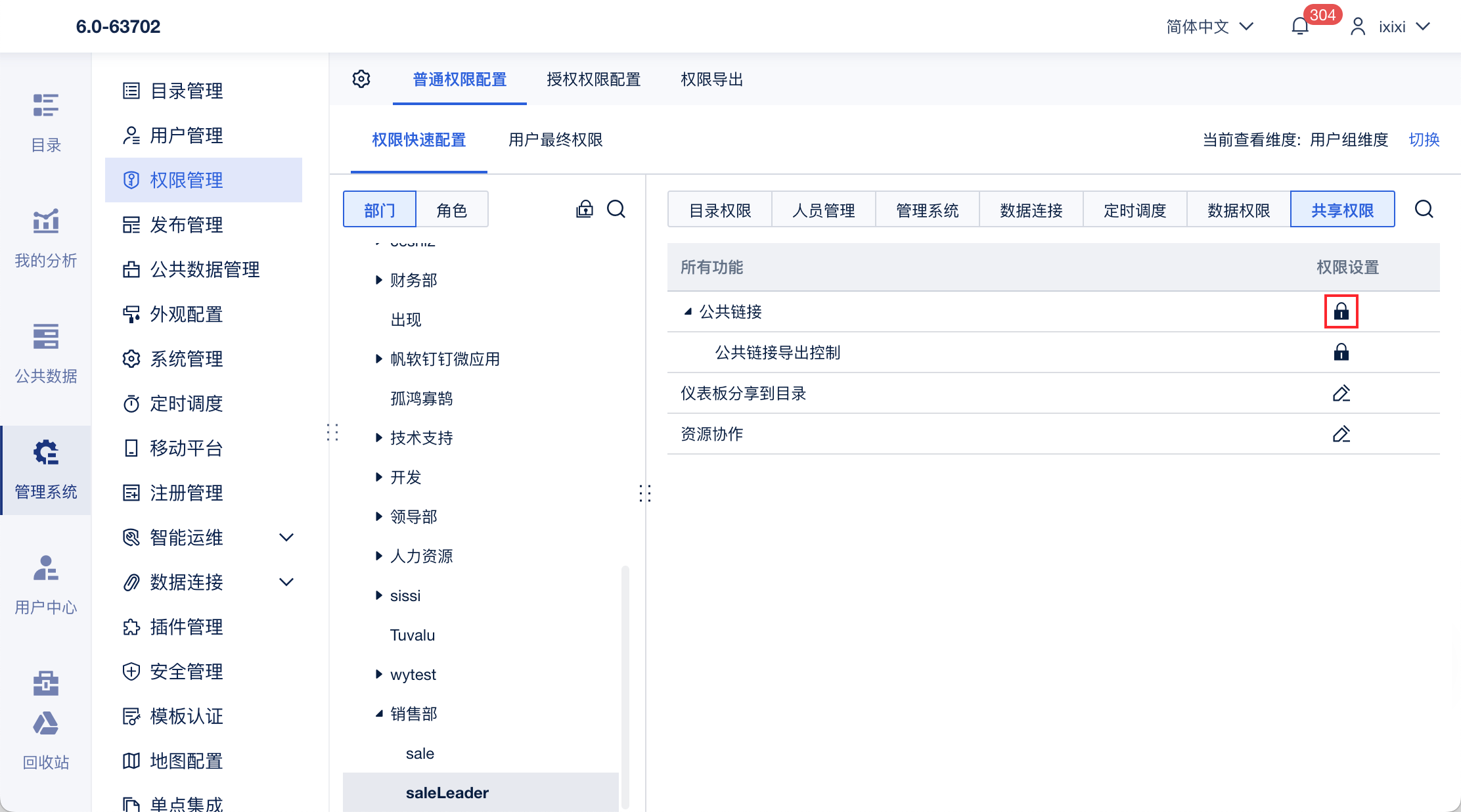Screen dimensions: 1461x812
Task: Expand the 财务部 department node
Action: (378, 280)
